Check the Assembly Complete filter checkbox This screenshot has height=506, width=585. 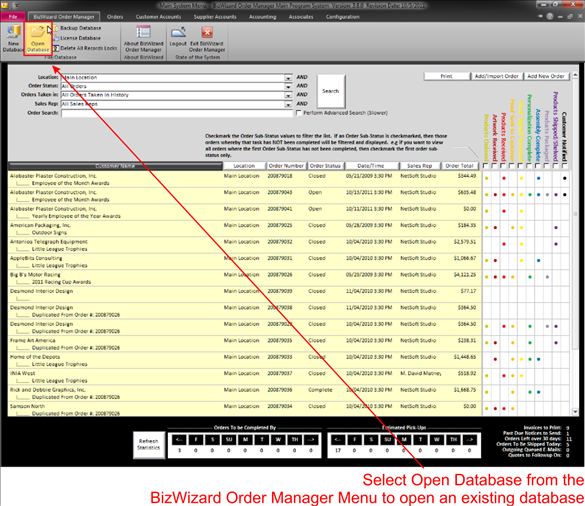pyautogui.click(x=538, y=166)
